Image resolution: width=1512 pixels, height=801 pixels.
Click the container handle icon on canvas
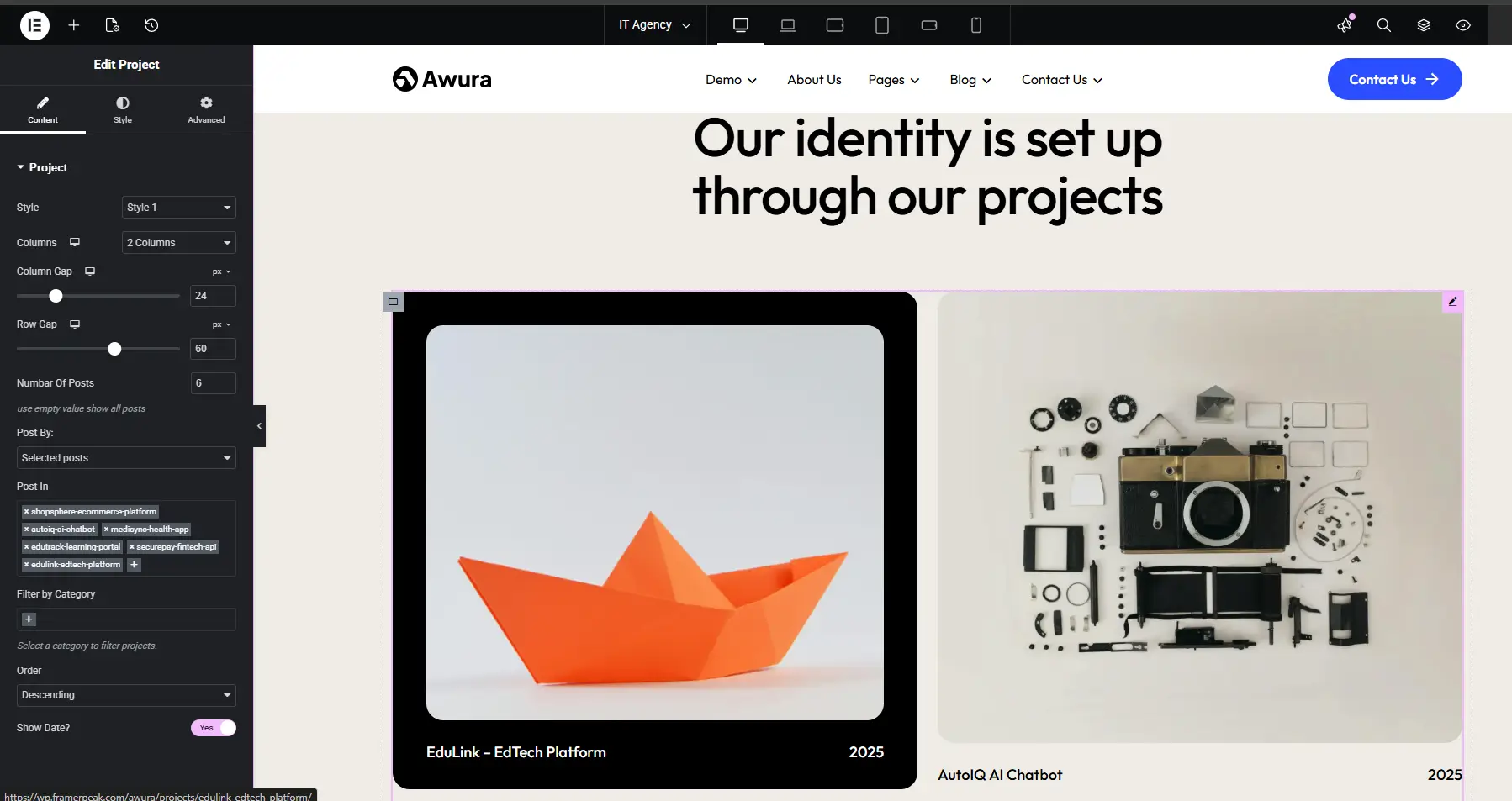point(393,302)
